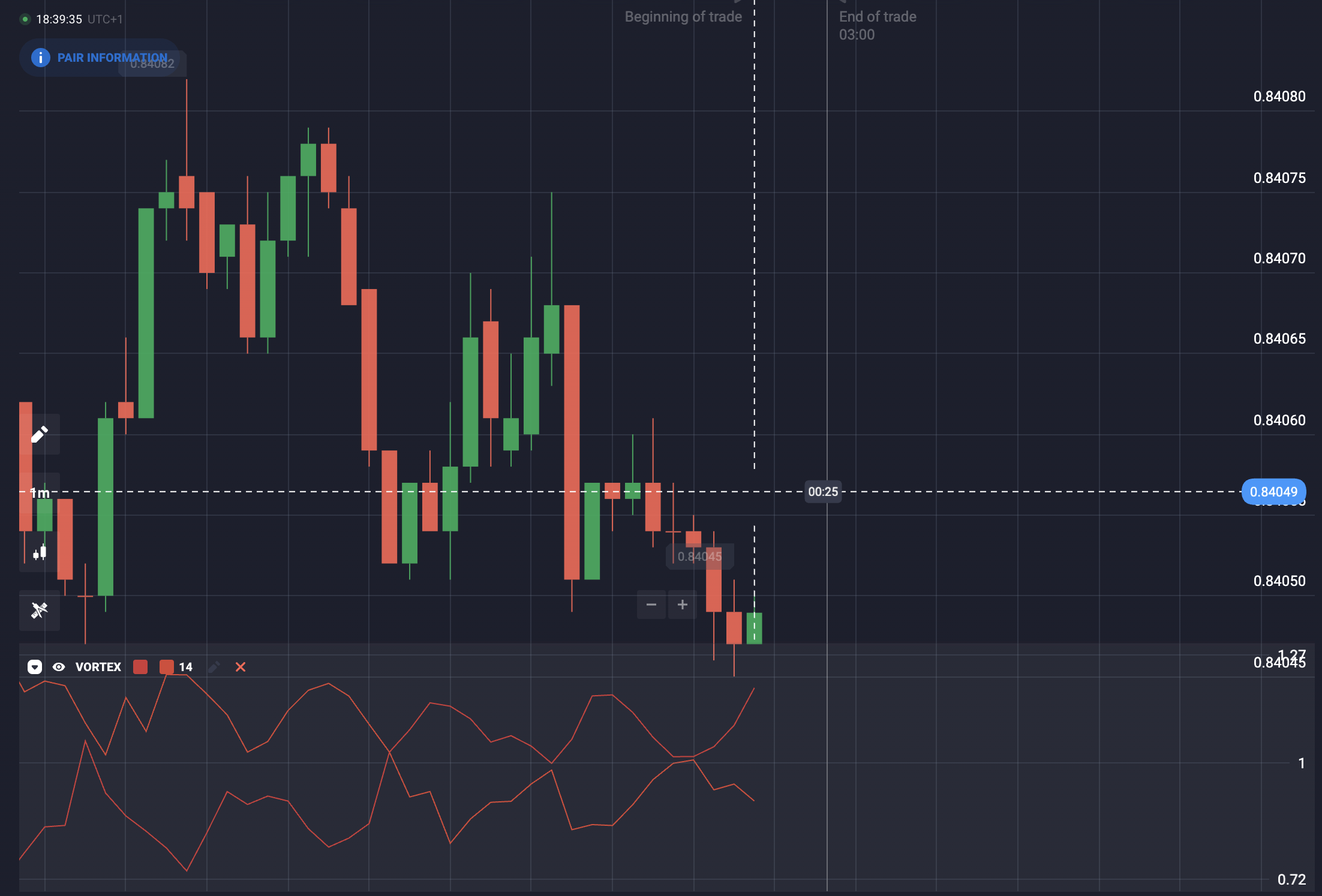1322x896 pixels.
Task: Toggle Vortex indicator visibility with eye icon
Action: click(59, 667)
